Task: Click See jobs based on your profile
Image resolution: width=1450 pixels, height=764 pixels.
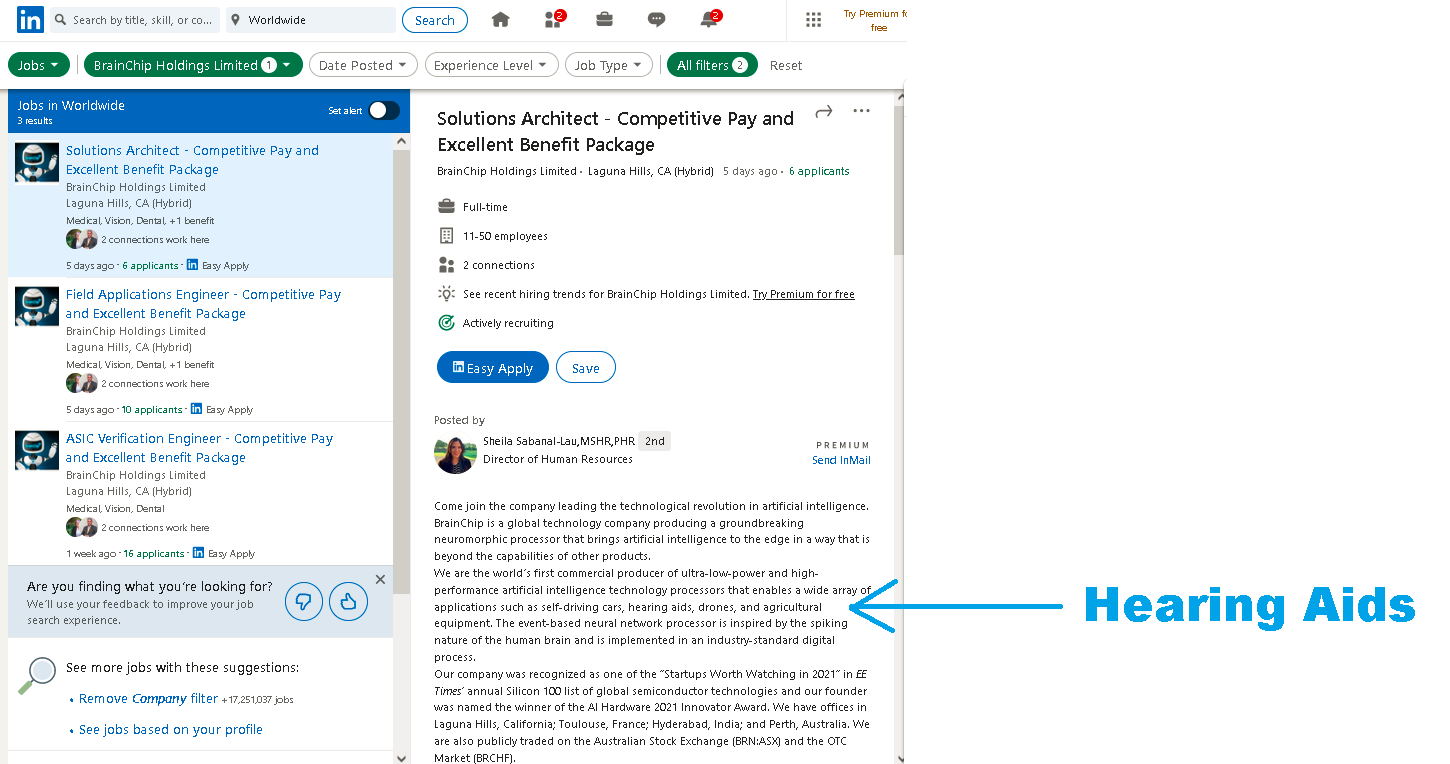Action: click(x=171, y=730)
